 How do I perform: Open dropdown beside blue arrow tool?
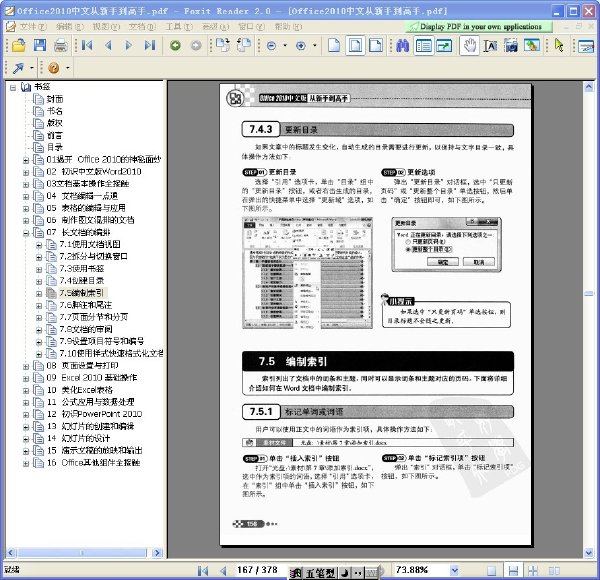32,68
